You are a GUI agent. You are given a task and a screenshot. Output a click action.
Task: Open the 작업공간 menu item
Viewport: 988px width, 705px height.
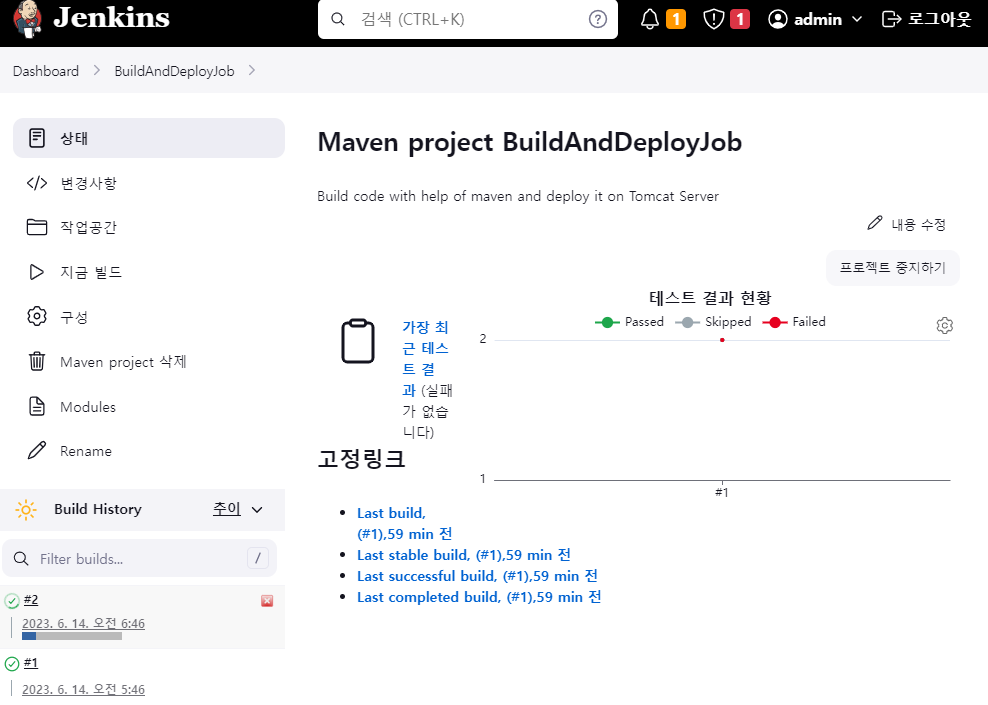[x=149, y=227]
